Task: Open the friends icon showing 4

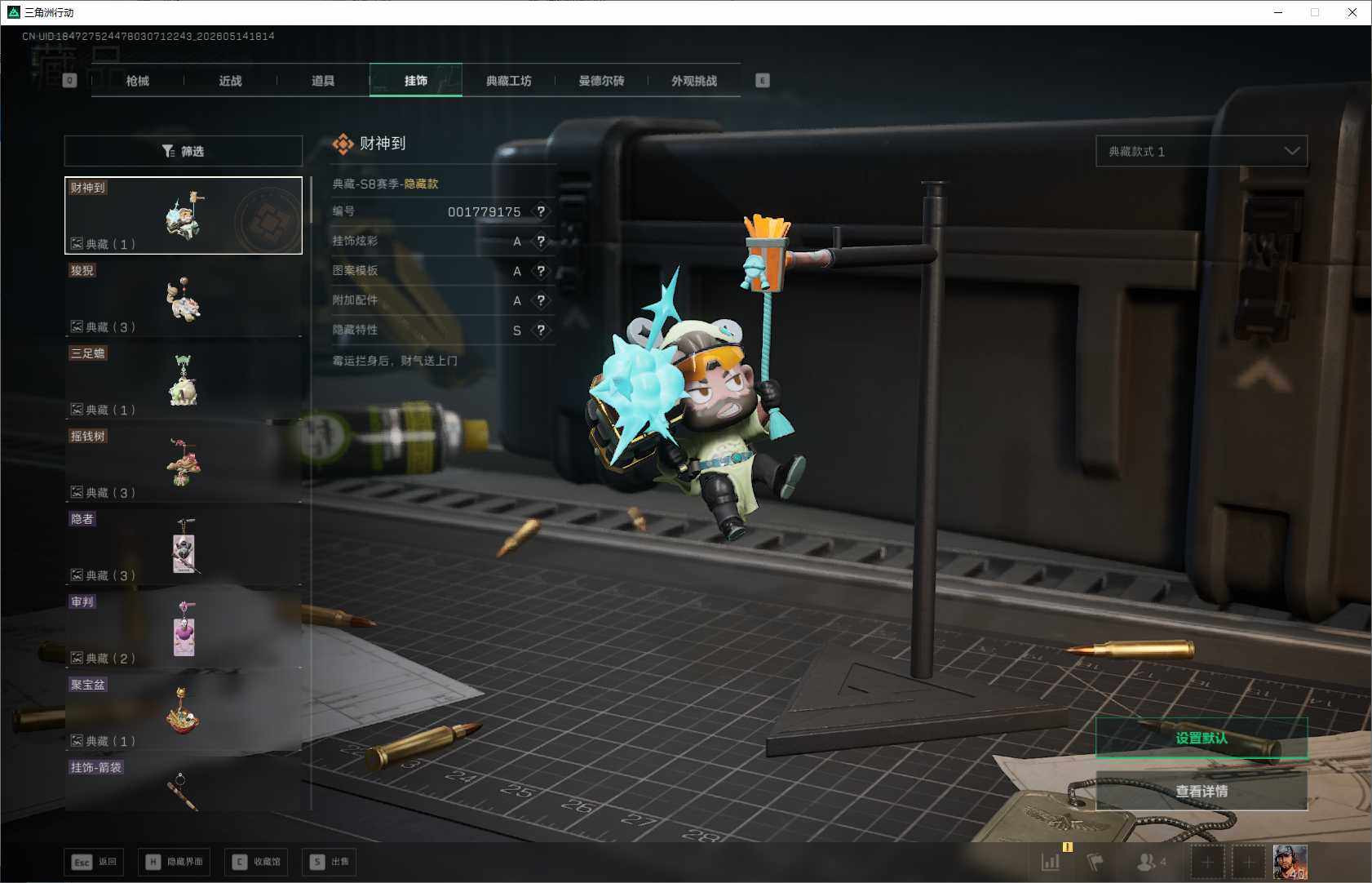Action: pyautogui.click(x=1151, y=861)
